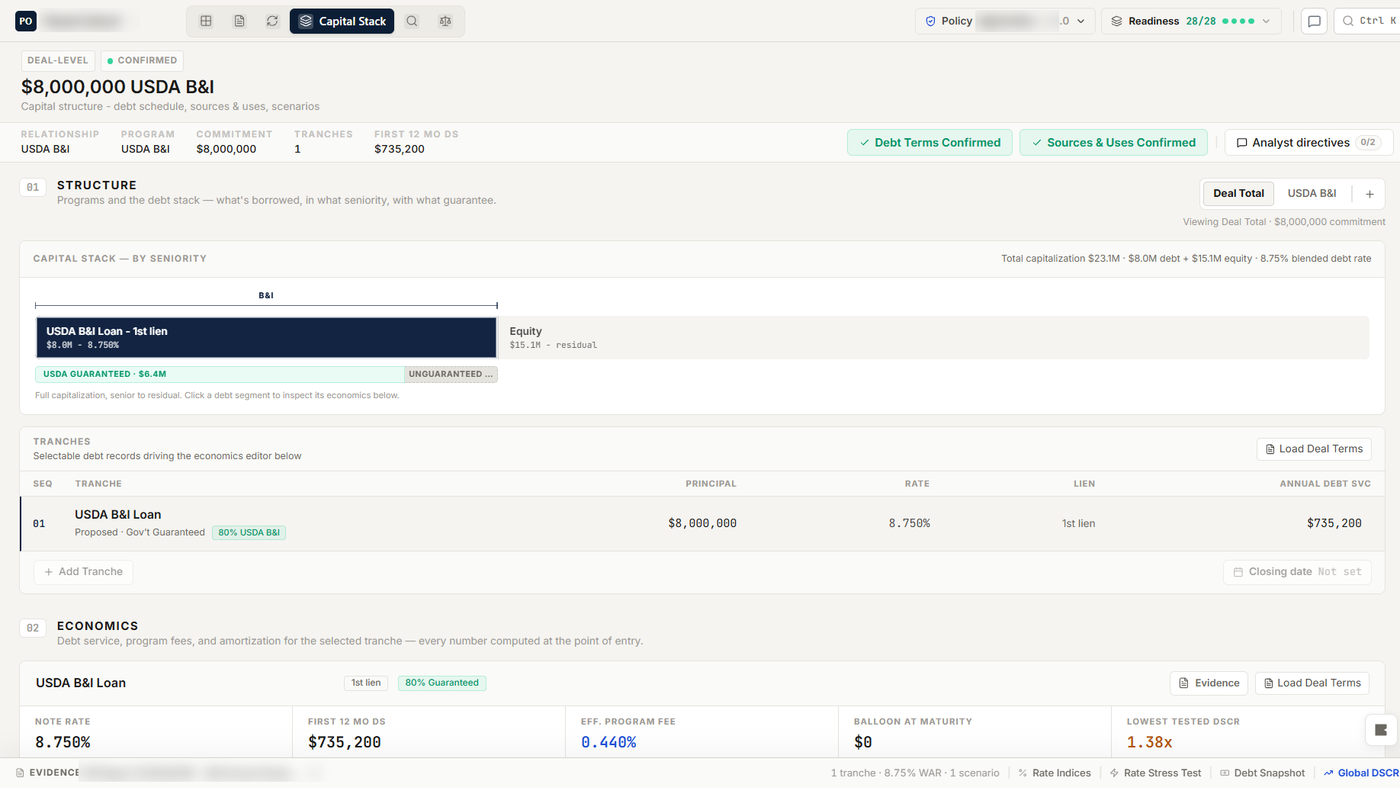Image resolution: width=1400 pixels, height=788 pixels.
Task: Set the Closing date field
Action: pos(1297,572)
